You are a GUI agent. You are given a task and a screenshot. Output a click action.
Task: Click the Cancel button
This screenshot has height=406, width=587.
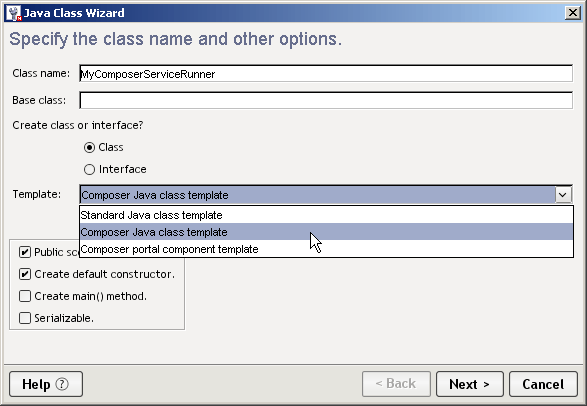[x=543, y=384]
